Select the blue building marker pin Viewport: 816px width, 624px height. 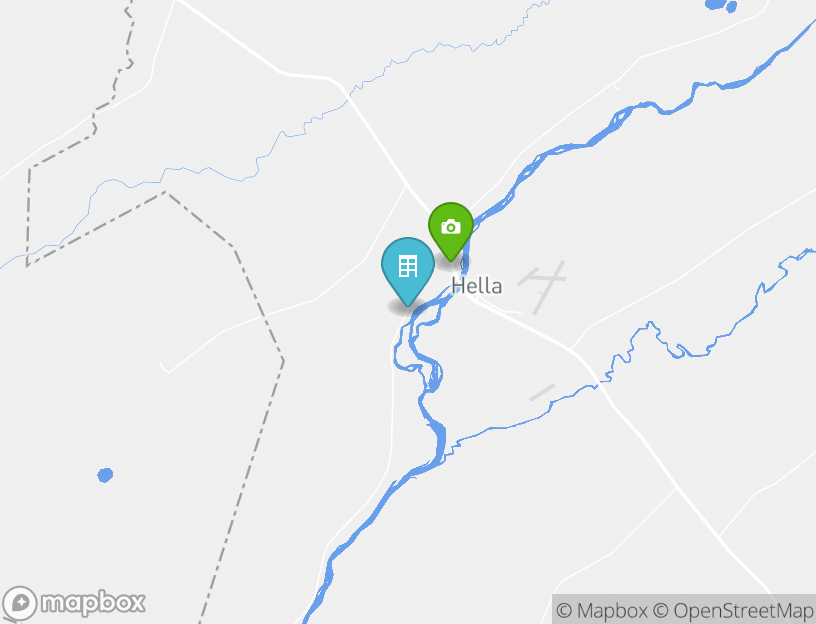408,270
